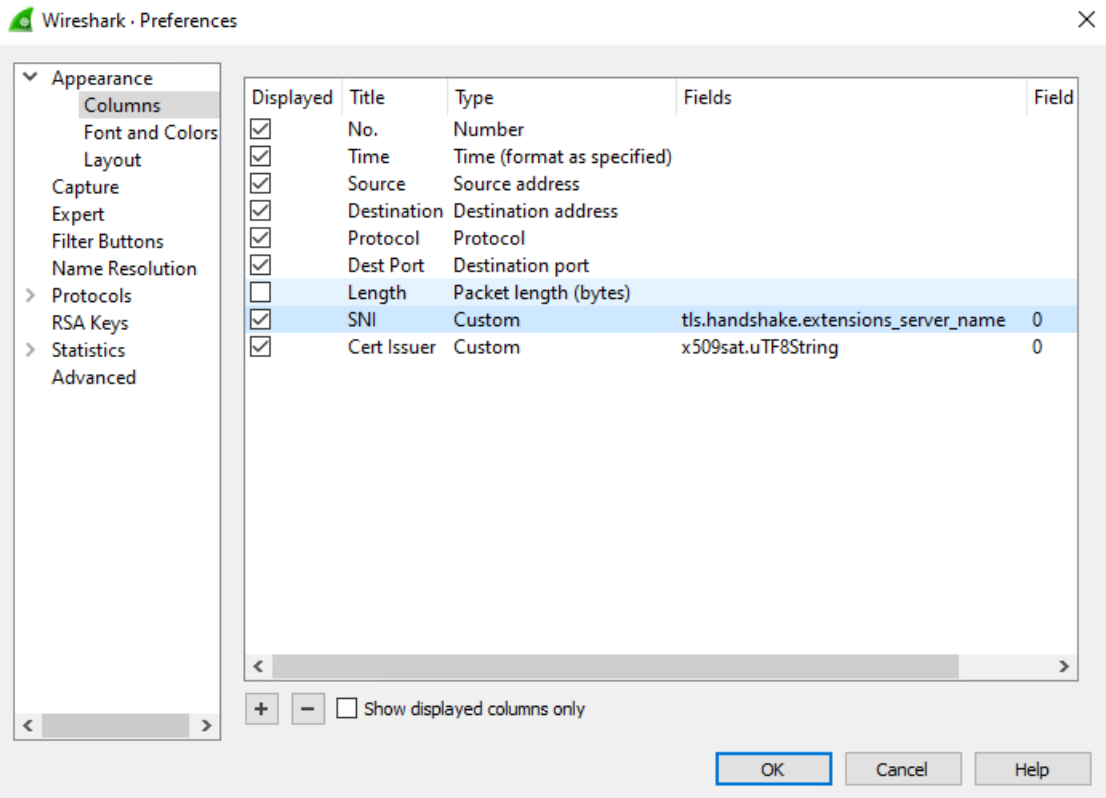Select the Length title cell

tap(377, 293)
